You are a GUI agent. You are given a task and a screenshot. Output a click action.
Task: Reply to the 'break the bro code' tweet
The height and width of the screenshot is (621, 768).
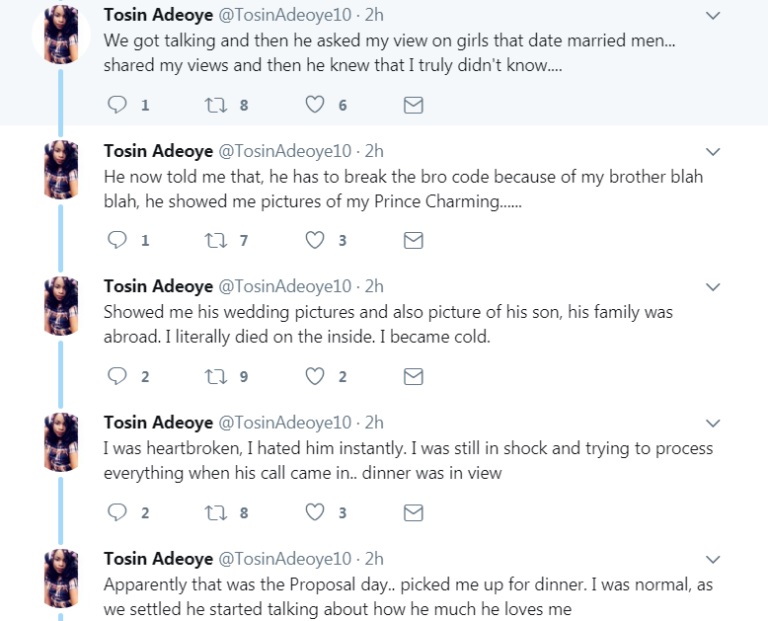[x=117, y=240]
